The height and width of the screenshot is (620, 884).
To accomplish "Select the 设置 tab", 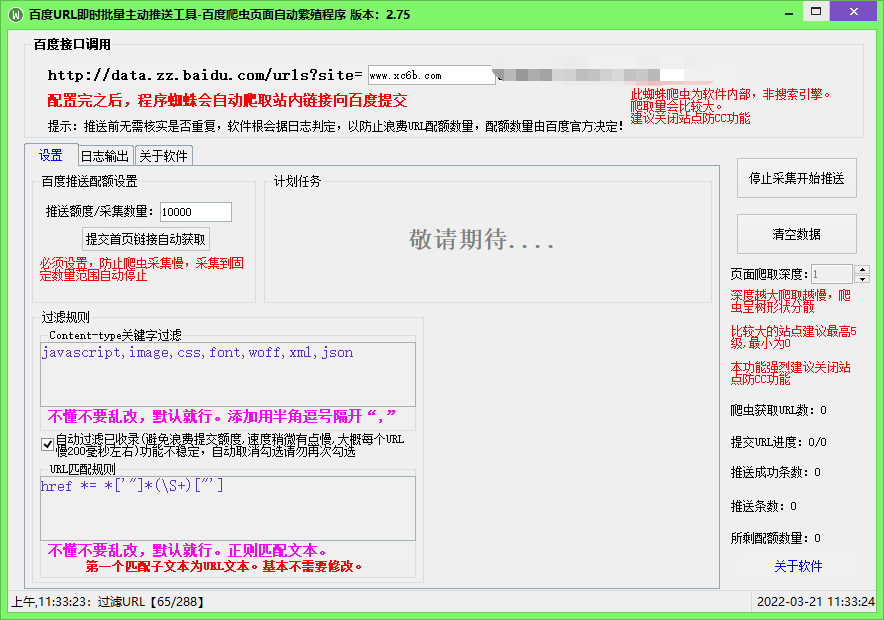I will [52, 156].
